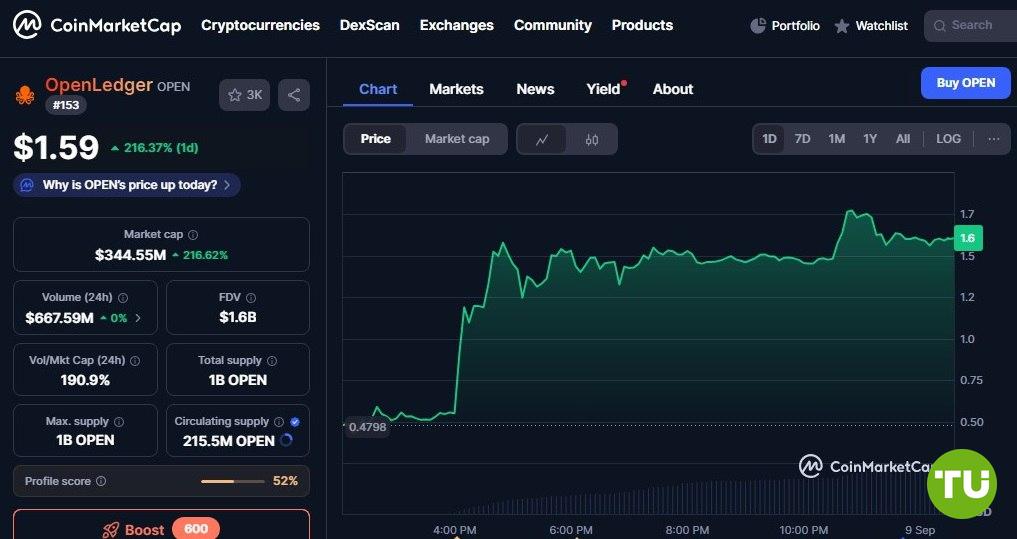Click the share icon button
This screenshot has width=1017, height=539.
tap(294, 95)
